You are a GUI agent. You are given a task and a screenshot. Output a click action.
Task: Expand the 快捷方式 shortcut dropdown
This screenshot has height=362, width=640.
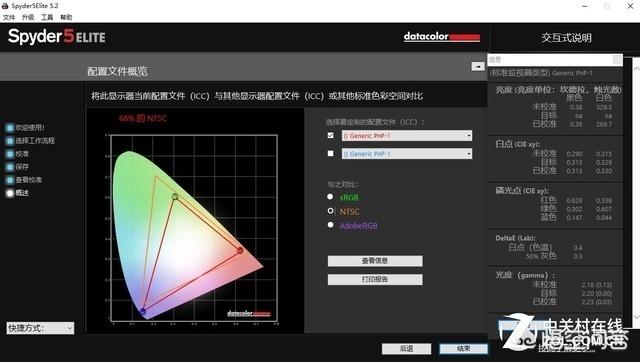(40, 328)
